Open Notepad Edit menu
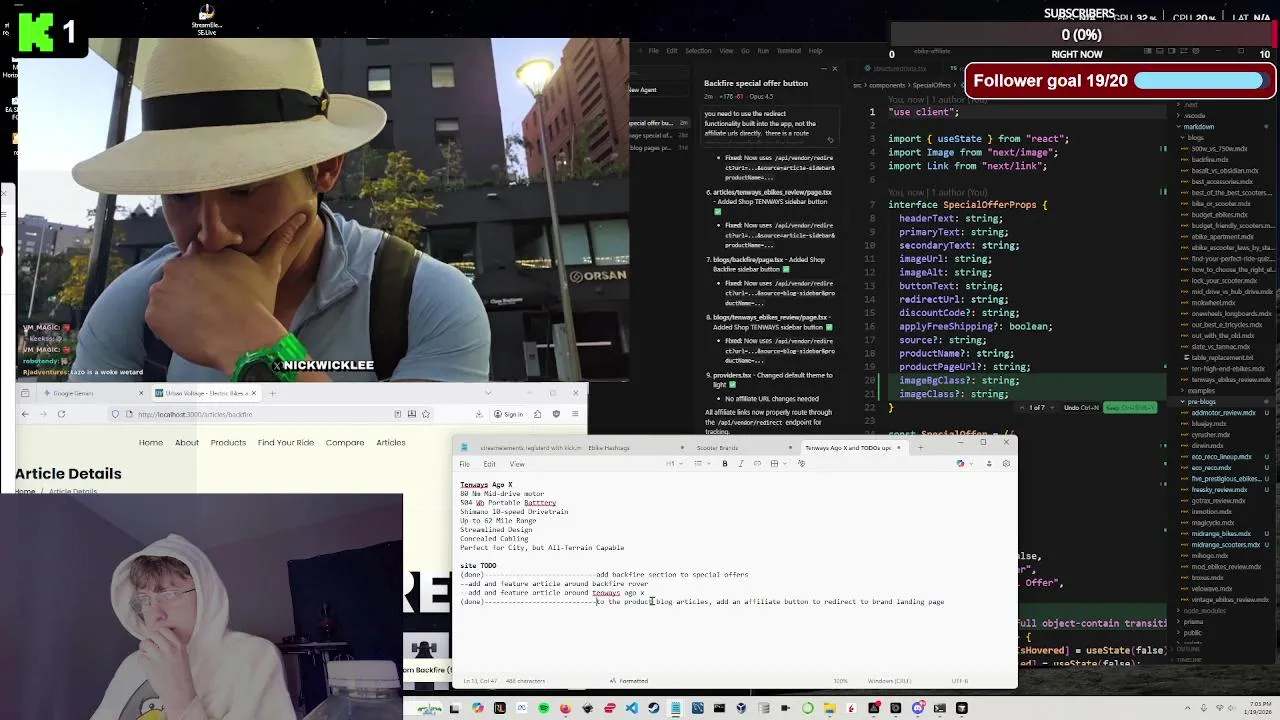Viewport: 1280px width, 720px height. pyautogui.click(x=489, y=464)
